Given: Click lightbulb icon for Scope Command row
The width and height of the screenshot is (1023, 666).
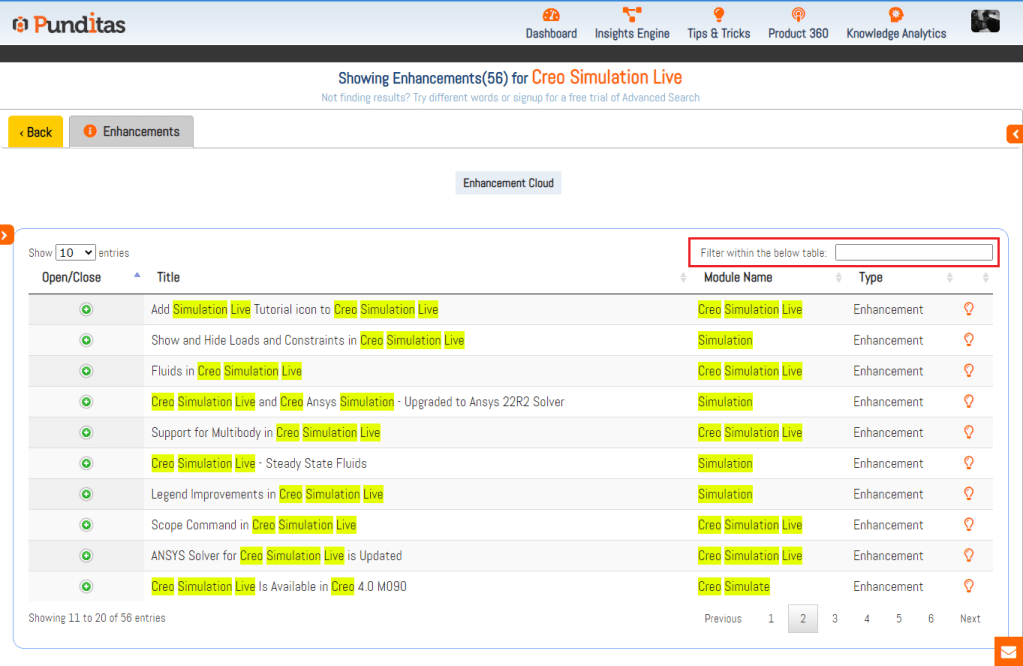Looking at the screenshot, I should [968, 525].
